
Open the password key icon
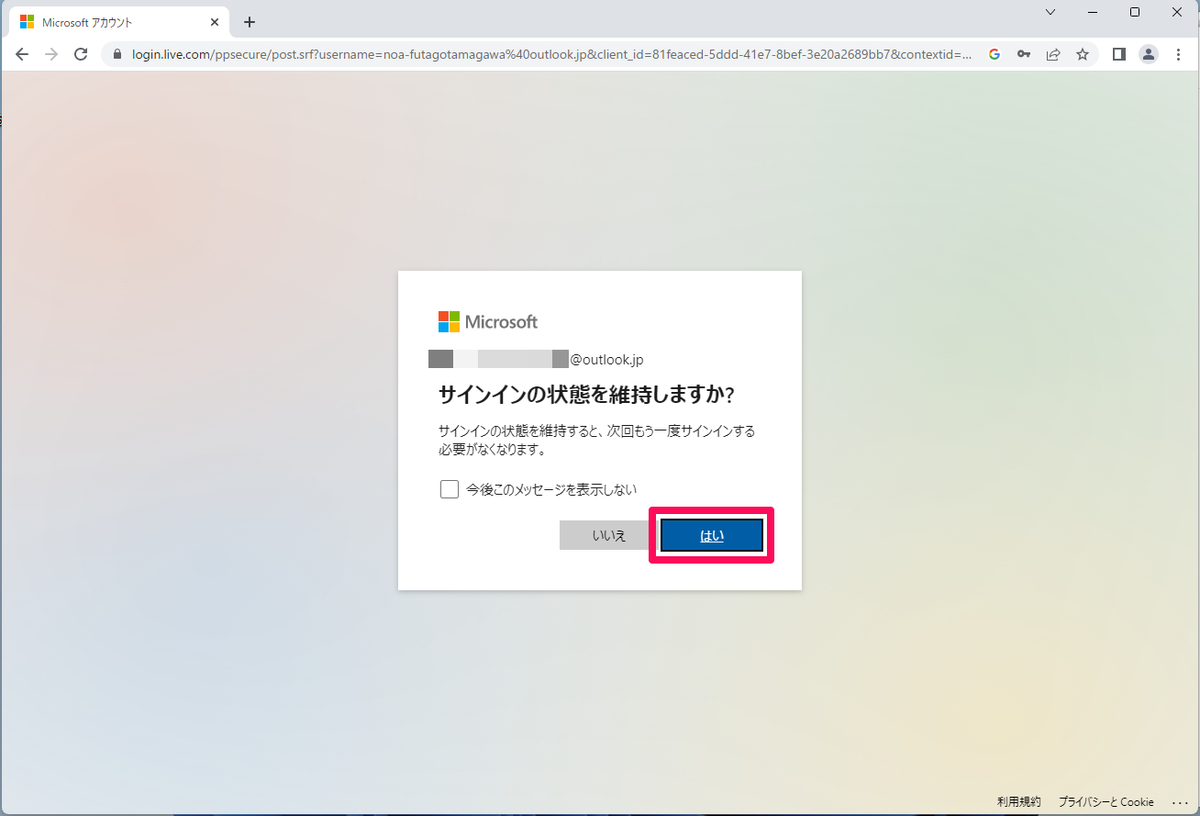tap(1024, 54)
